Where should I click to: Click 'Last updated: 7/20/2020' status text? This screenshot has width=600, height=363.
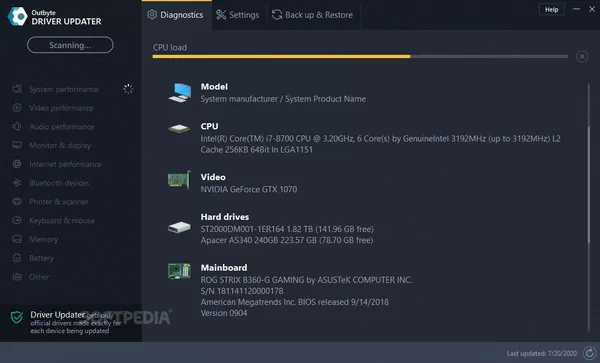541,353
